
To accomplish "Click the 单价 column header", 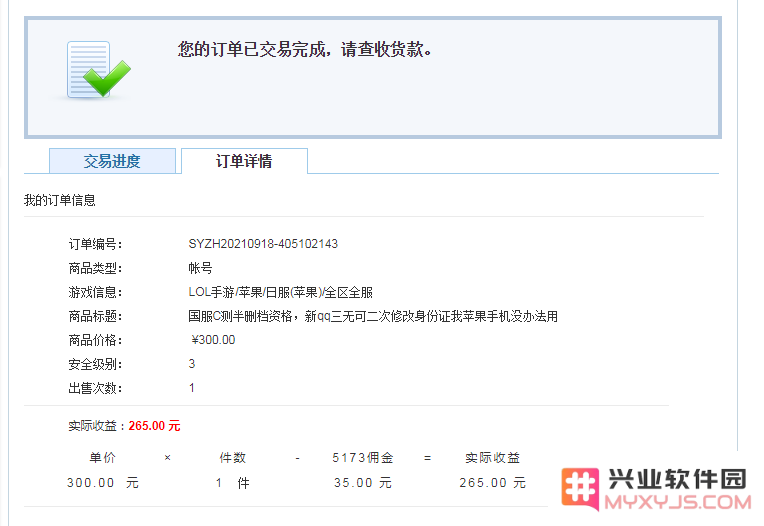I will [103, 458].
